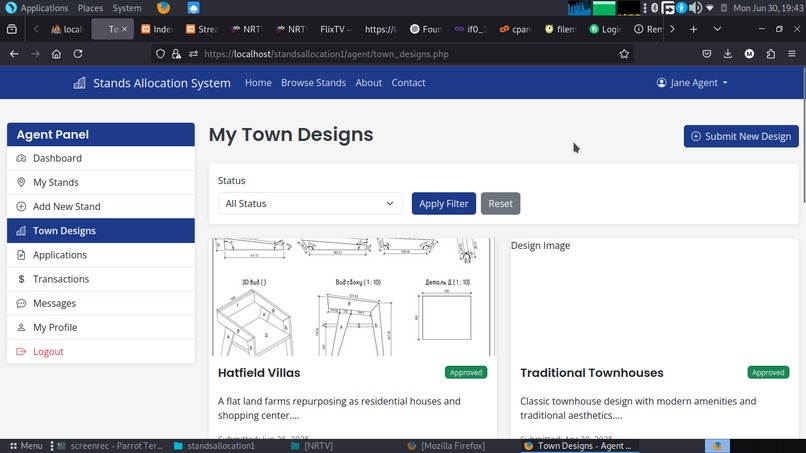Click the browser Forward arrow
The image size is (806, 453).
(35, 54)
